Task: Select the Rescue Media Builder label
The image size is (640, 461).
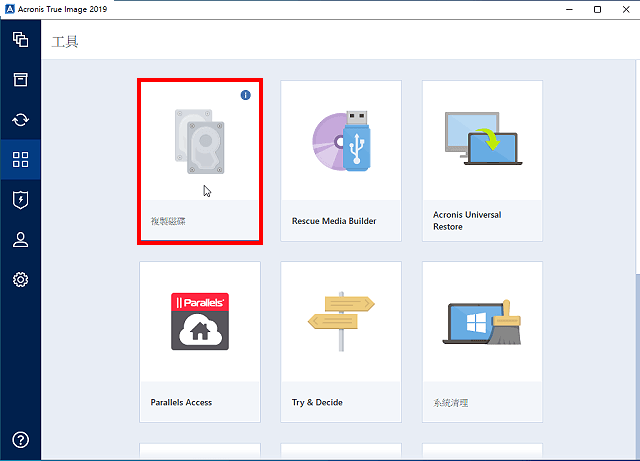Action: [334, 220]
